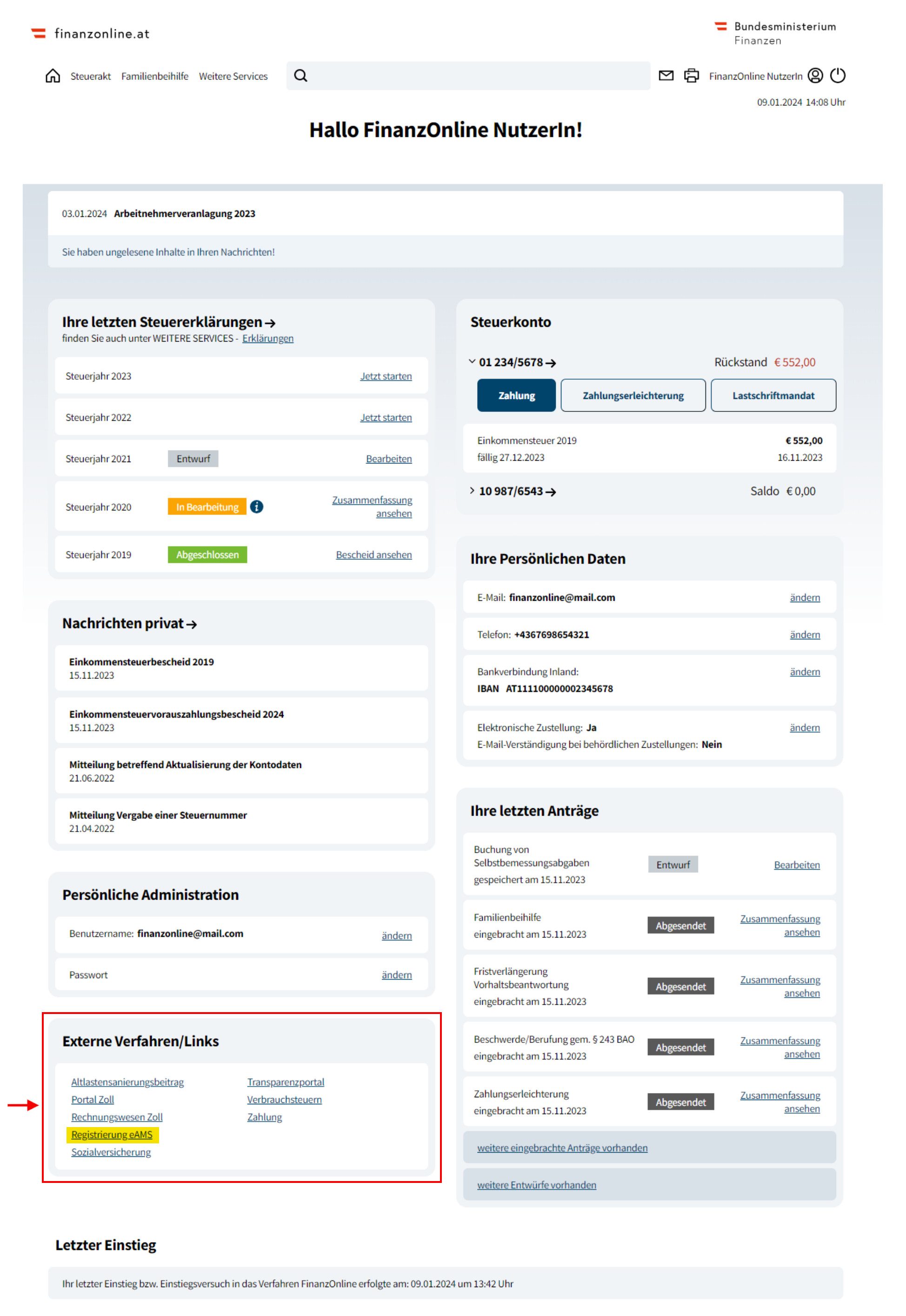The width and height of the screenshot is (906, 1316).
Task: Click info icon next to In Bearbeitung
Action: [x=257, y=507]
